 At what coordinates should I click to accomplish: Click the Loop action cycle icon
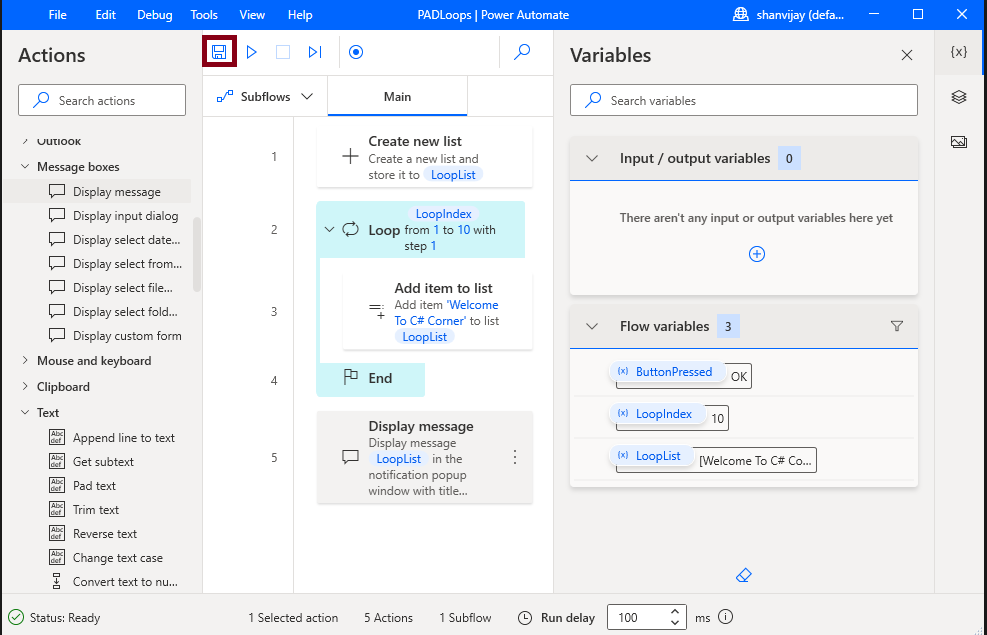(x=350, y=230)
